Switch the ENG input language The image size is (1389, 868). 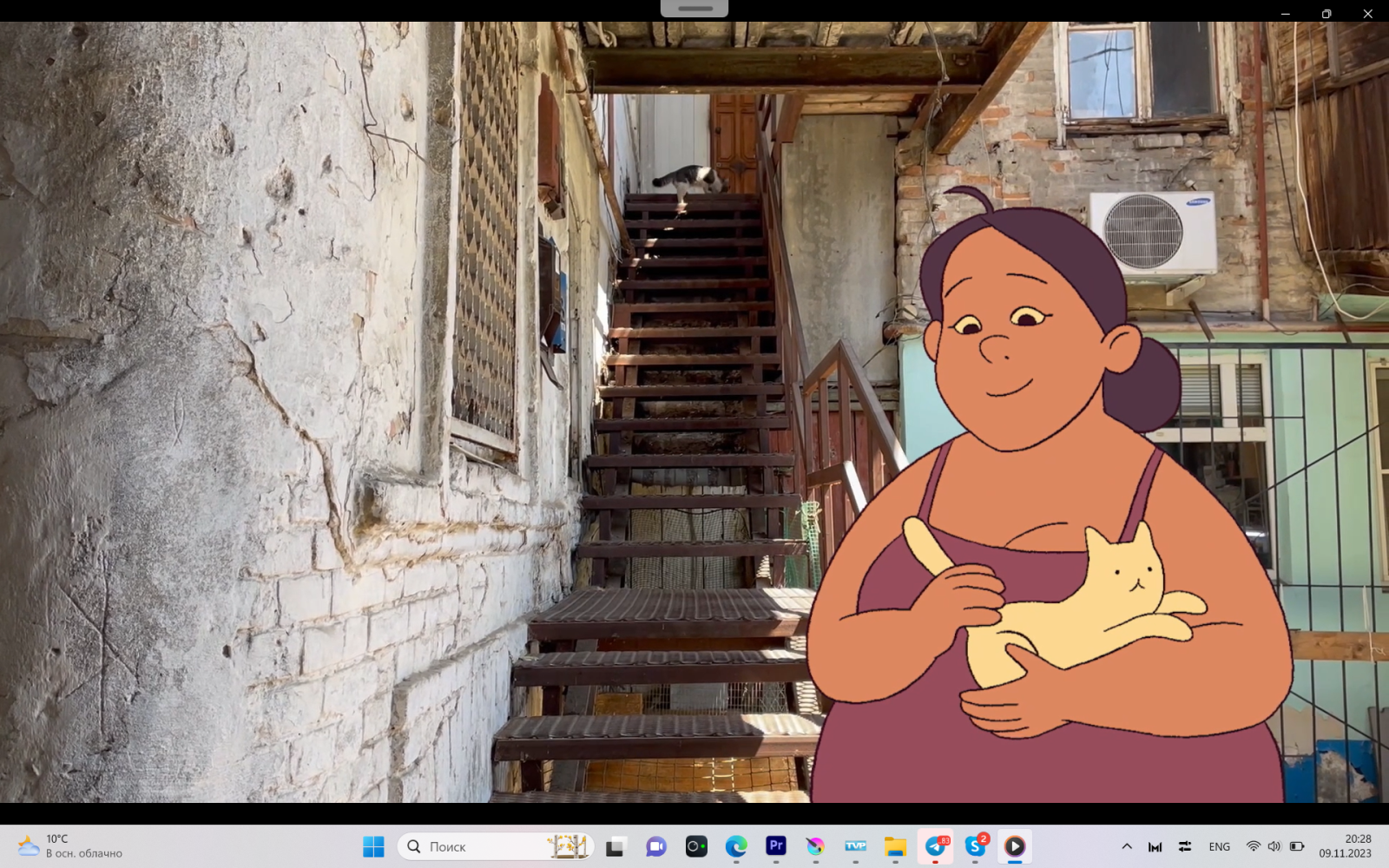[1219, 846]
